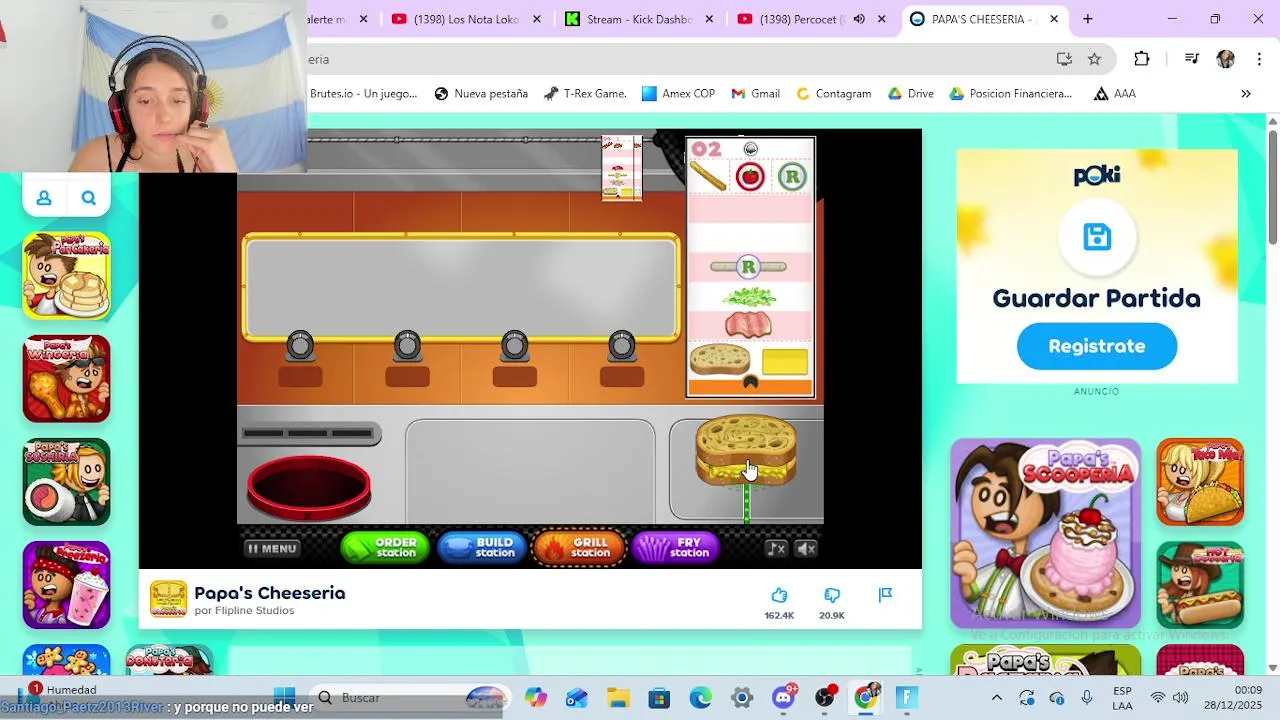
Task: Open Papa's Pancakeria game thumbnail
Action: (67, 276)
